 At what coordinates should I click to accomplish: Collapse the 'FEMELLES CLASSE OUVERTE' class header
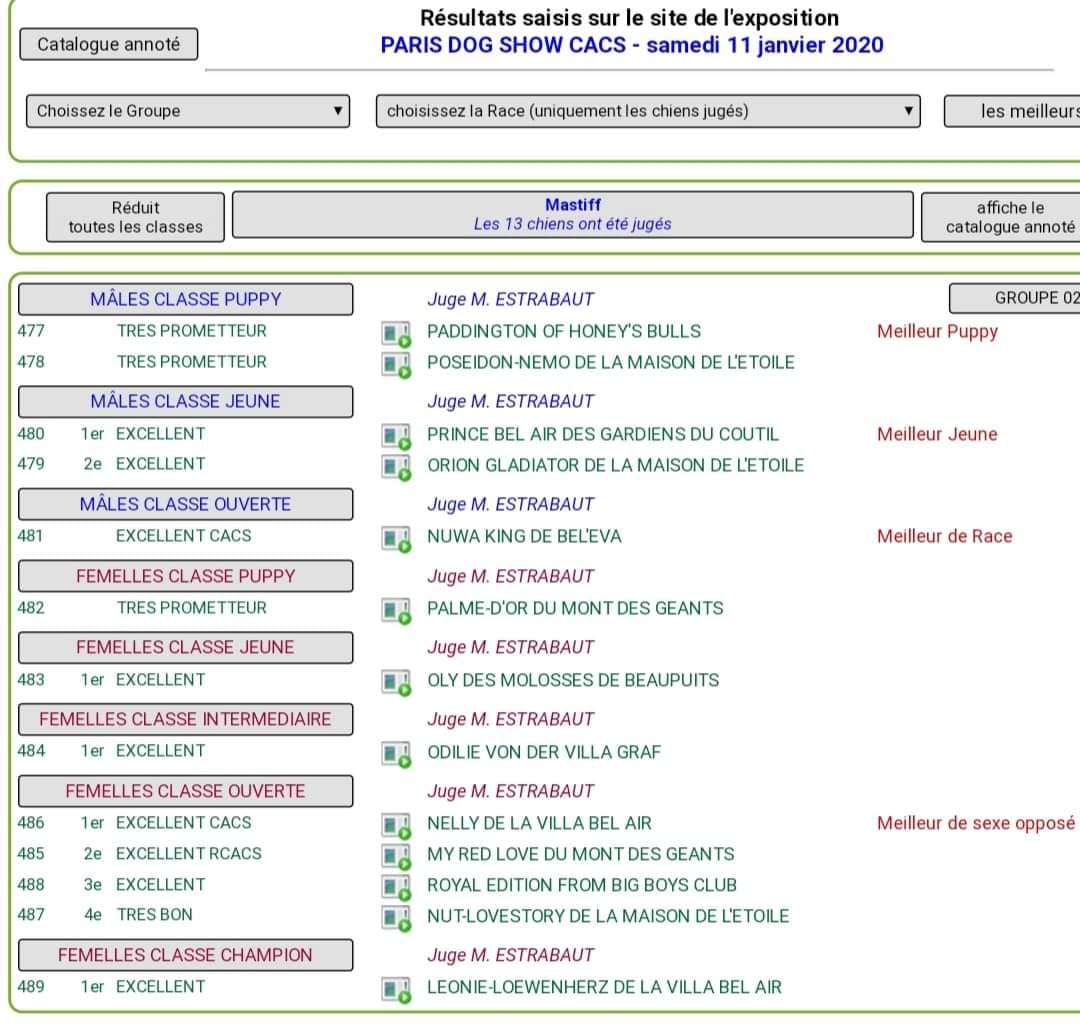[x=186, y=791]
